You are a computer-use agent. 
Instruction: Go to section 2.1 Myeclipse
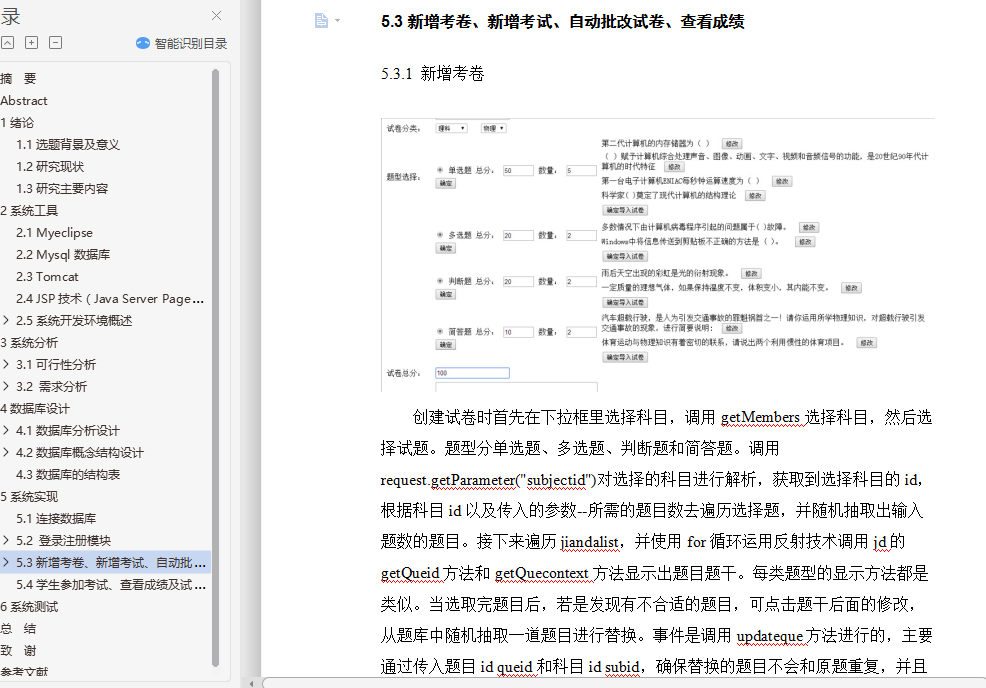pyautogui.click(x=54, y=233)
